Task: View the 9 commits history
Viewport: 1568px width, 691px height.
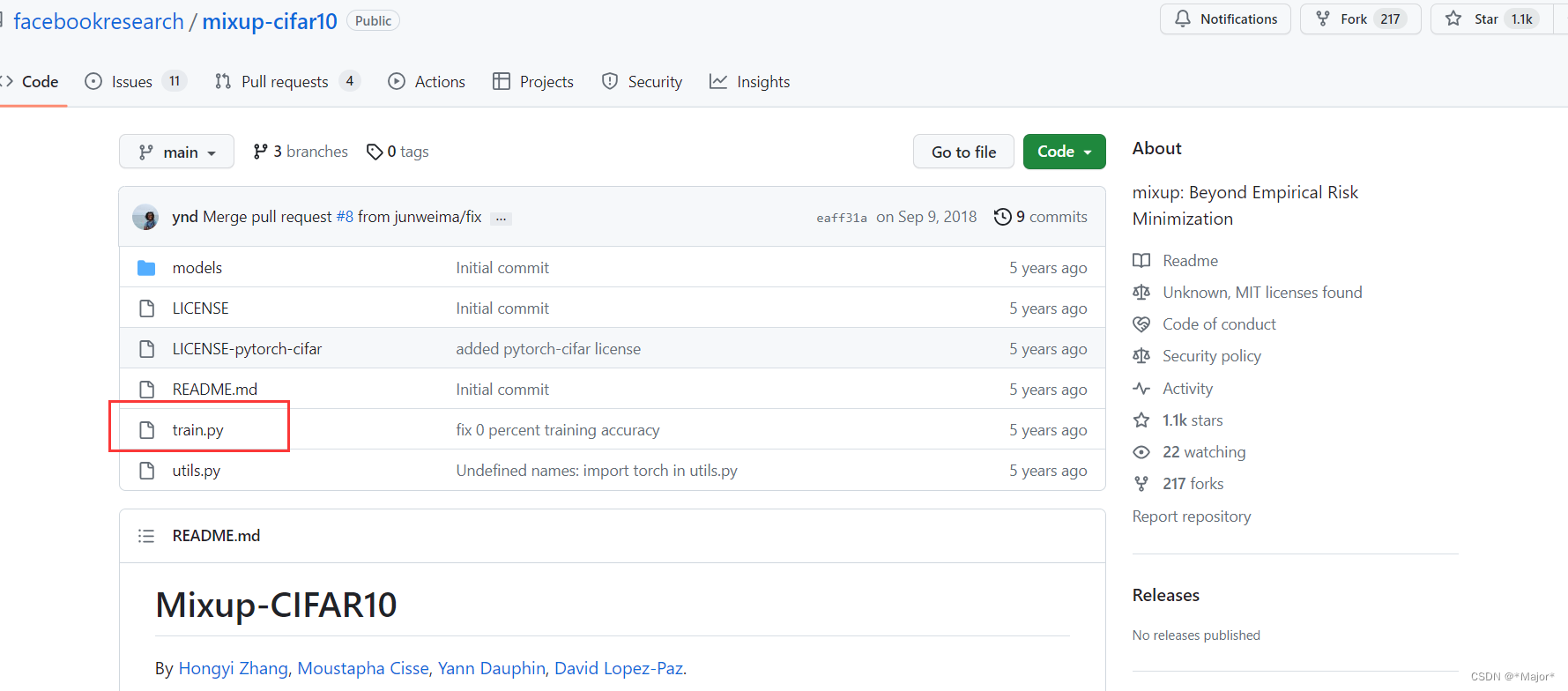Action: [1041, 217]
